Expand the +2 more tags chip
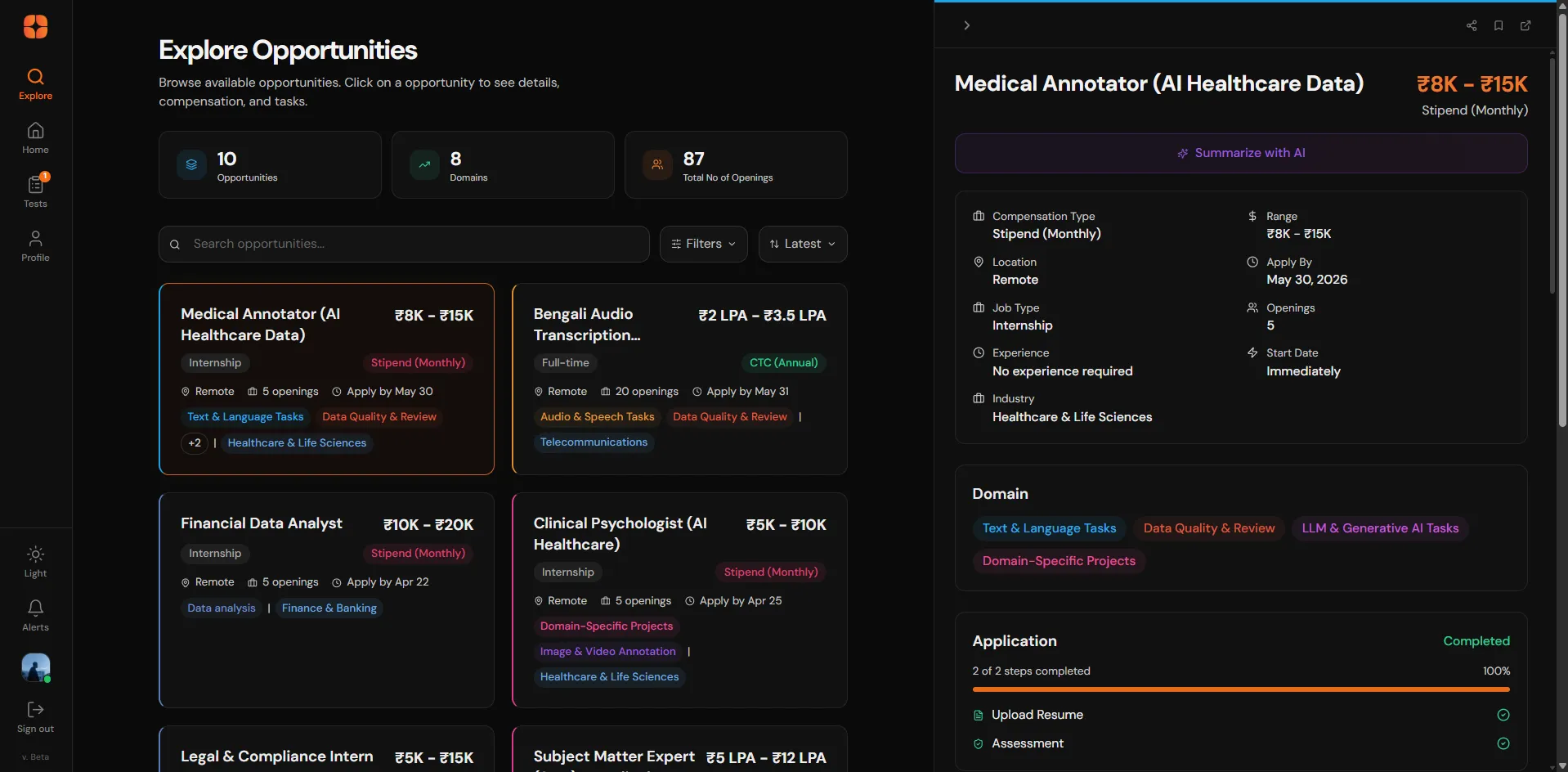1568x772 pixels. [x=195, y=443]
